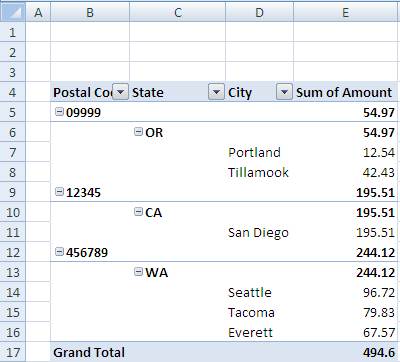Image resolution: width=400 pixels, height=362 pixels.
Task: Select the 79.83 amount cell
Action: (x=346, y=312)
